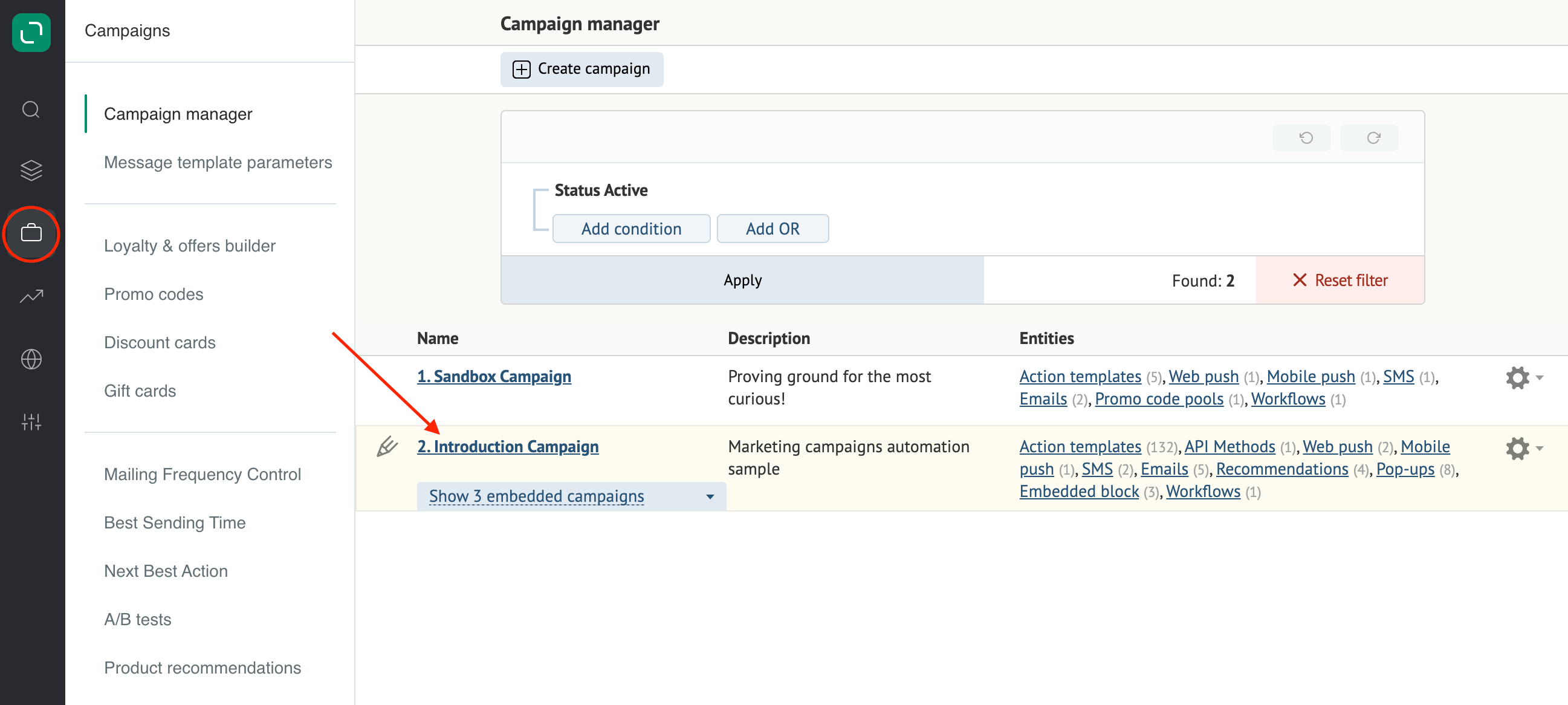Open Introduction Campaign Workflows link

[1202, 491]
